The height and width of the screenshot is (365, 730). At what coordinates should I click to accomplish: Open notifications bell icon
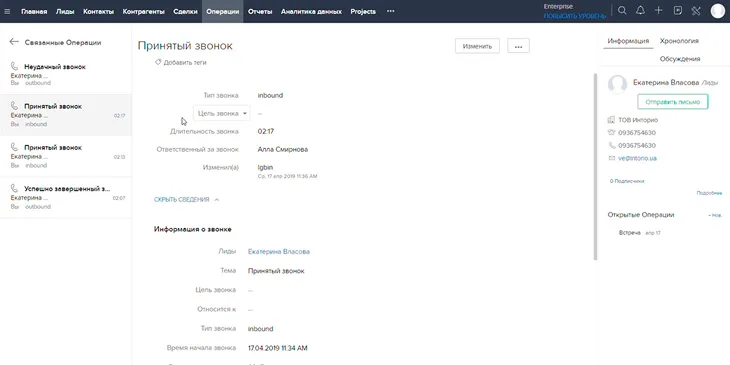(641, 11)
